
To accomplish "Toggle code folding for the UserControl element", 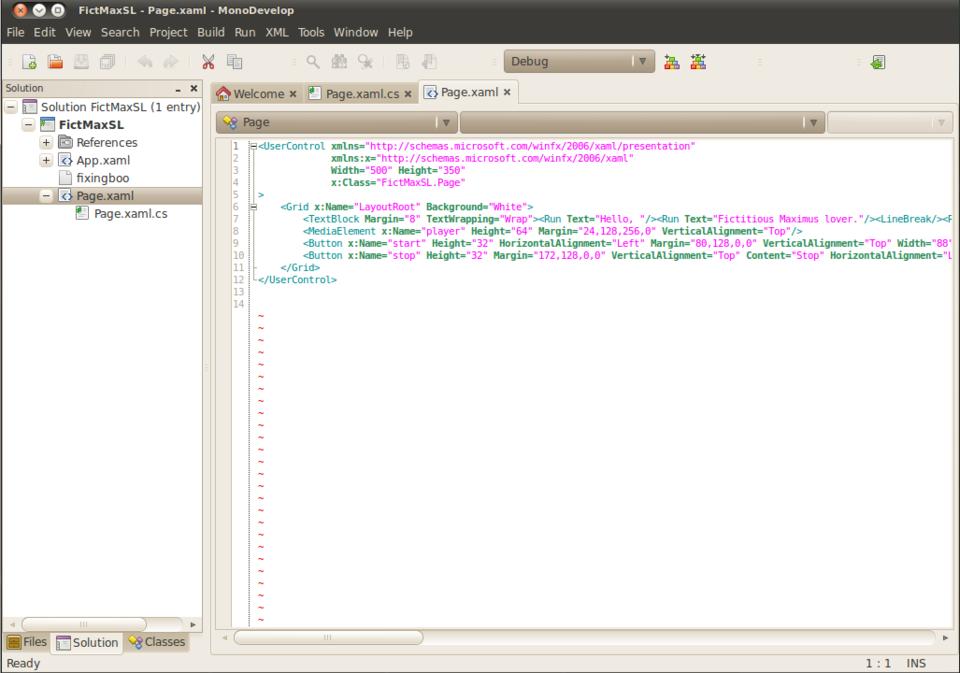I will 253,146.
